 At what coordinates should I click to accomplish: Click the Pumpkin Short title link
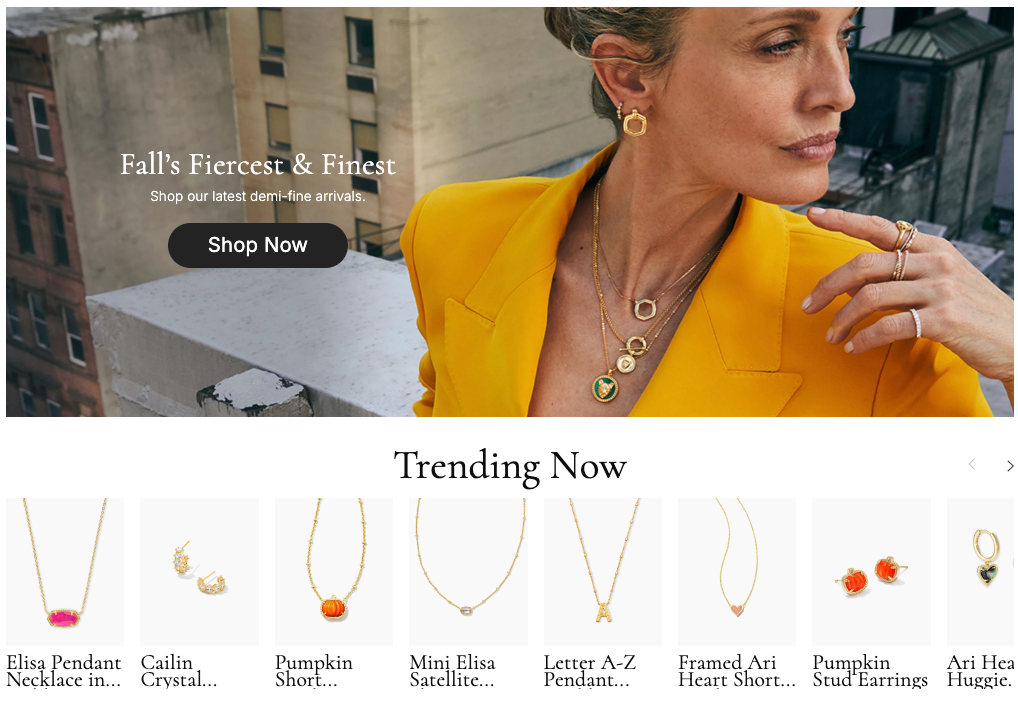point(314,671)
